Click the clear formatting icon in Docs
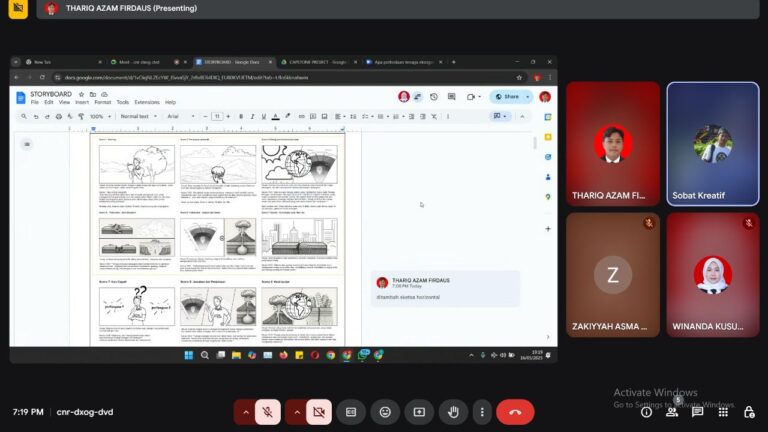 [x=434, y=117]
